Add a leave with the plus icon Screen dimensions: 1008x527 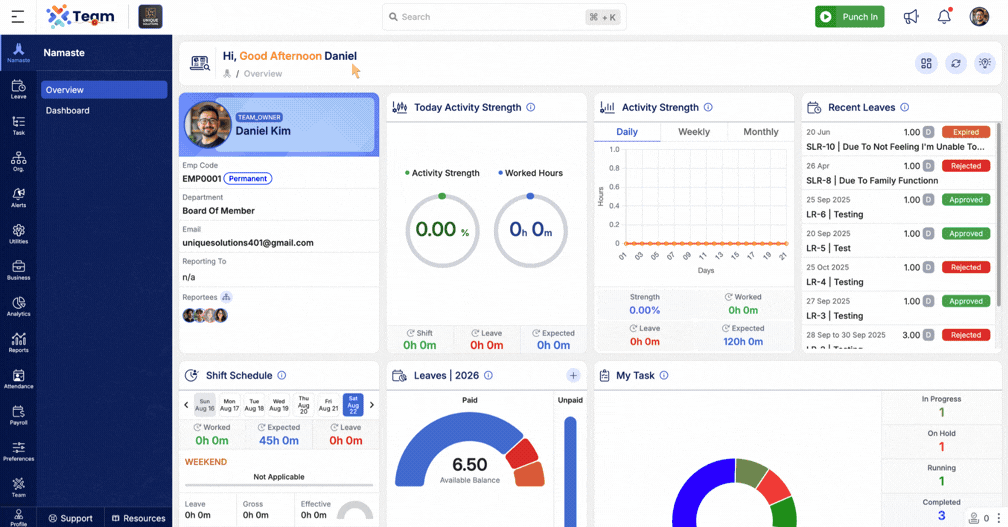click(573, 375)
